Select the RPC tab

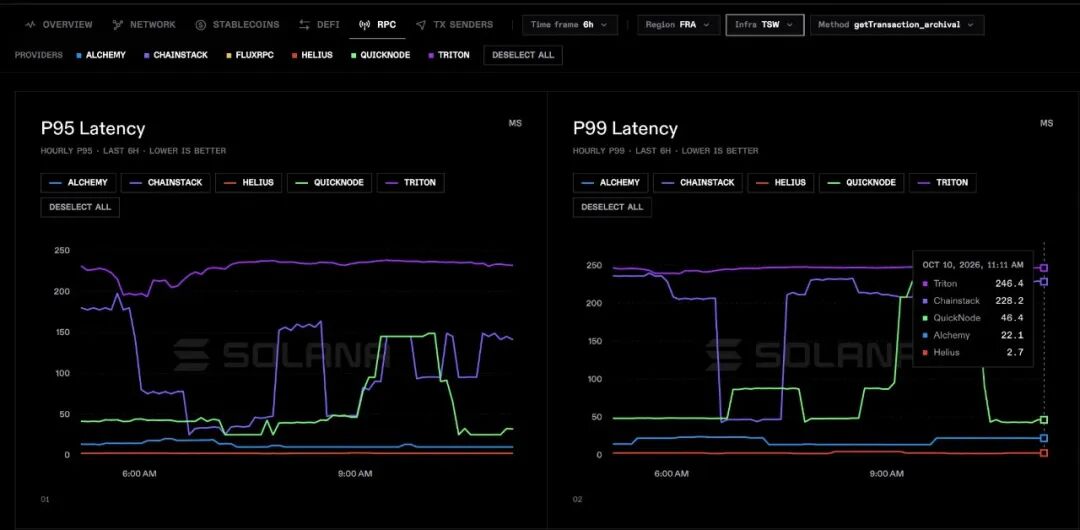377,25
